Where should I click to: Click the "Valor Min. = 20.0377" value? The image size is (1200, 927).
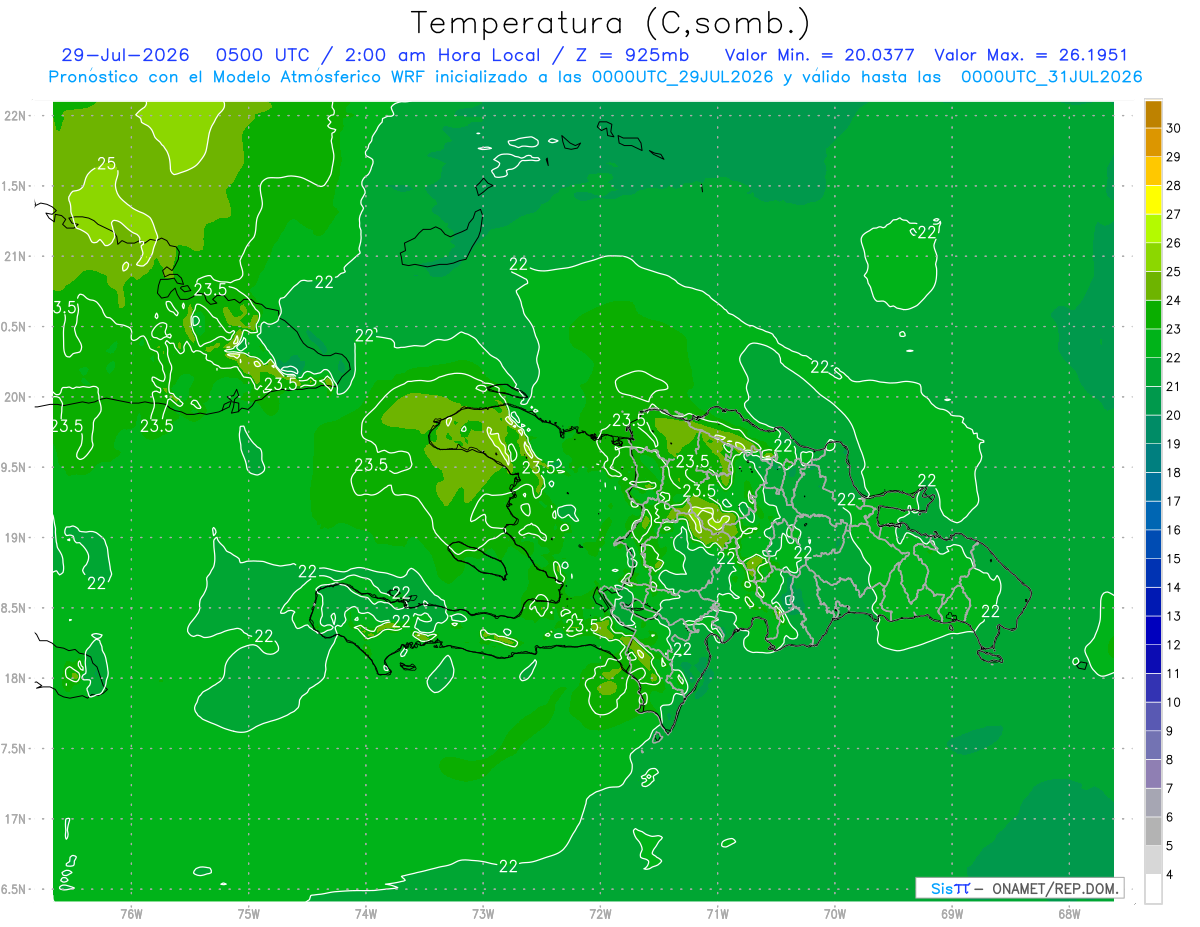pos(819,55)
